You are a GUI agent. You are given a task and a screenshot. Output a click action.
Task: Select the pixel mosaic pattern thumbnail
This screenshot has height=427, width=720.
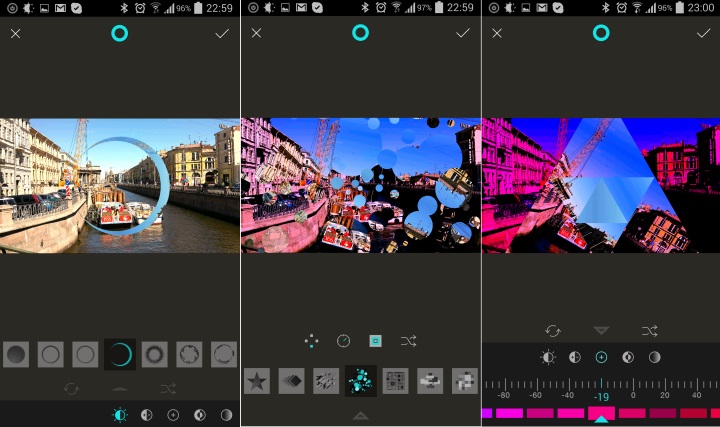pyautogui.click(x=465, y=381)
